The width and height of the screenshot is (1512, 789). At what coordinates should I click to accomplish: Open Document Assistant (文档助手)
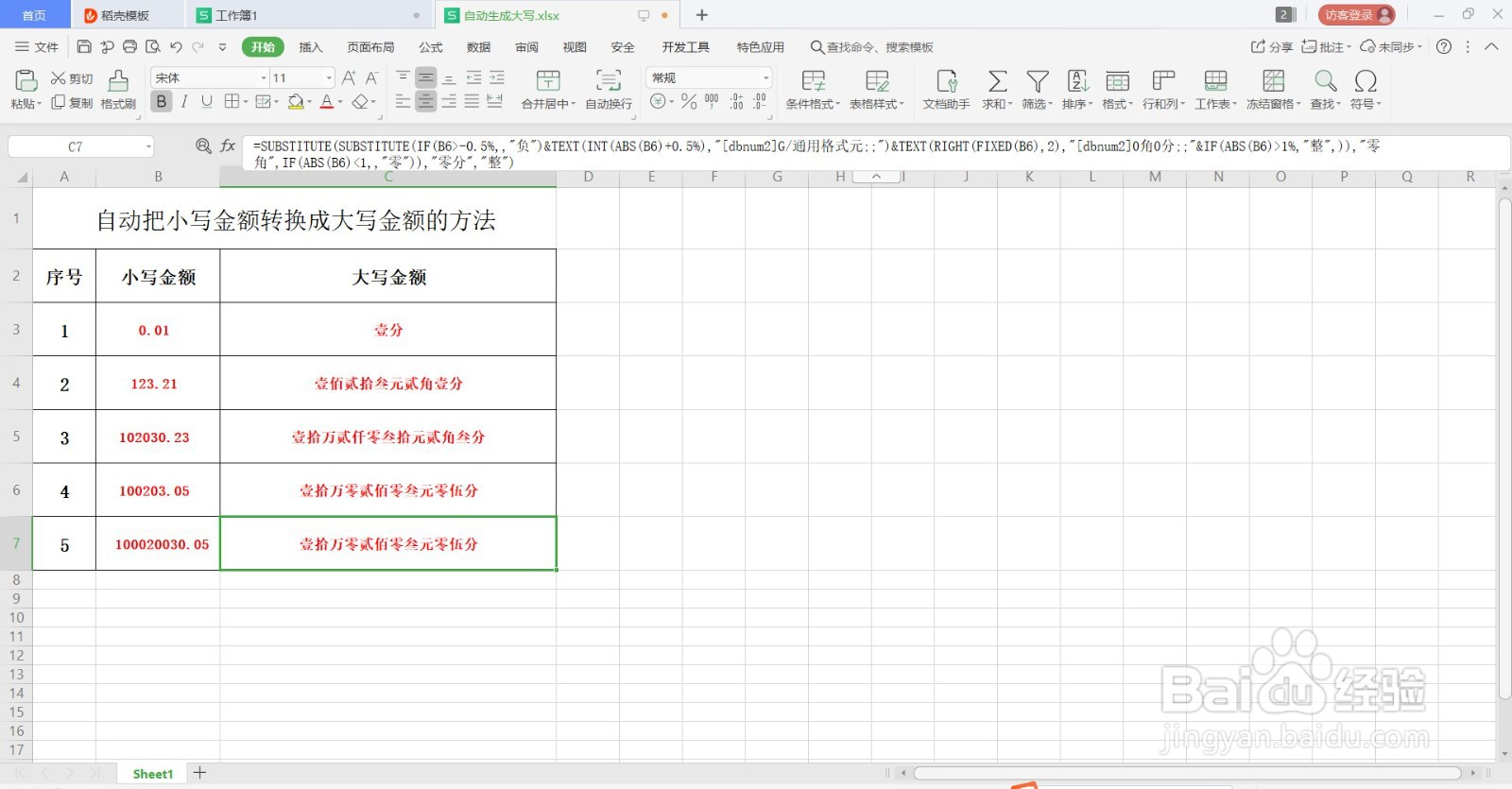click(x=946, y=90)
